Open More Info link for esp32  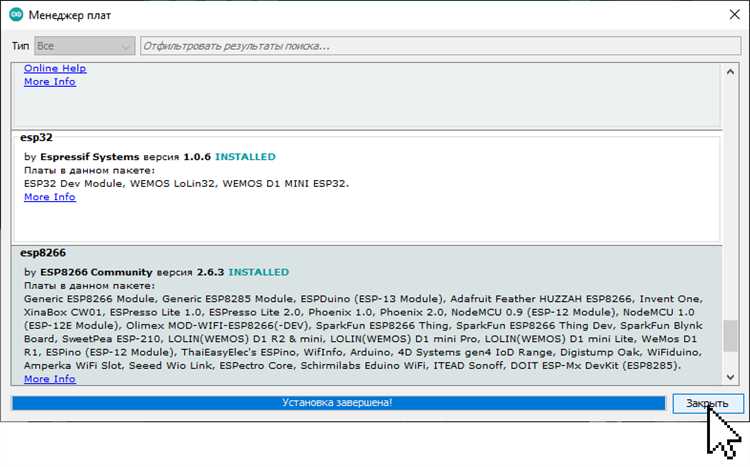[49, 198]
